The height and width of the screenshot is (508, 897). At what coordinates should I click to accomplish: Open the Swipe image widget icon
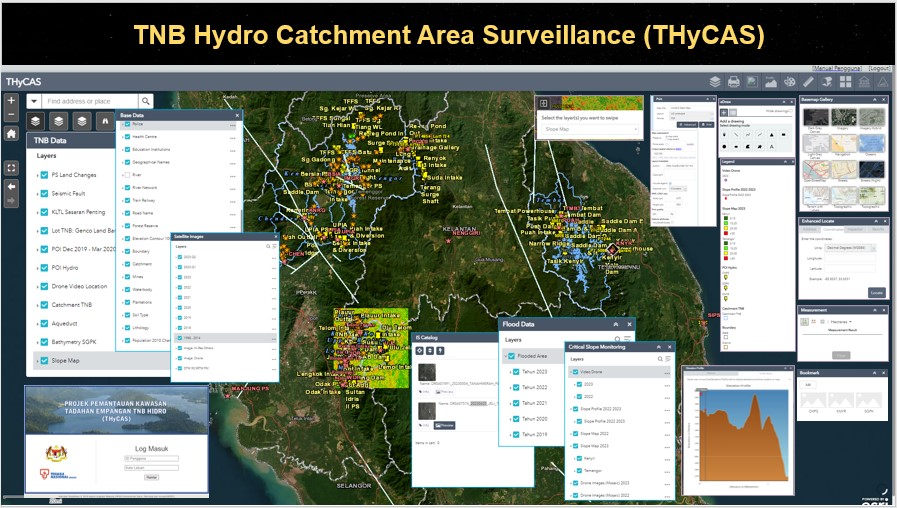(752, 82)
